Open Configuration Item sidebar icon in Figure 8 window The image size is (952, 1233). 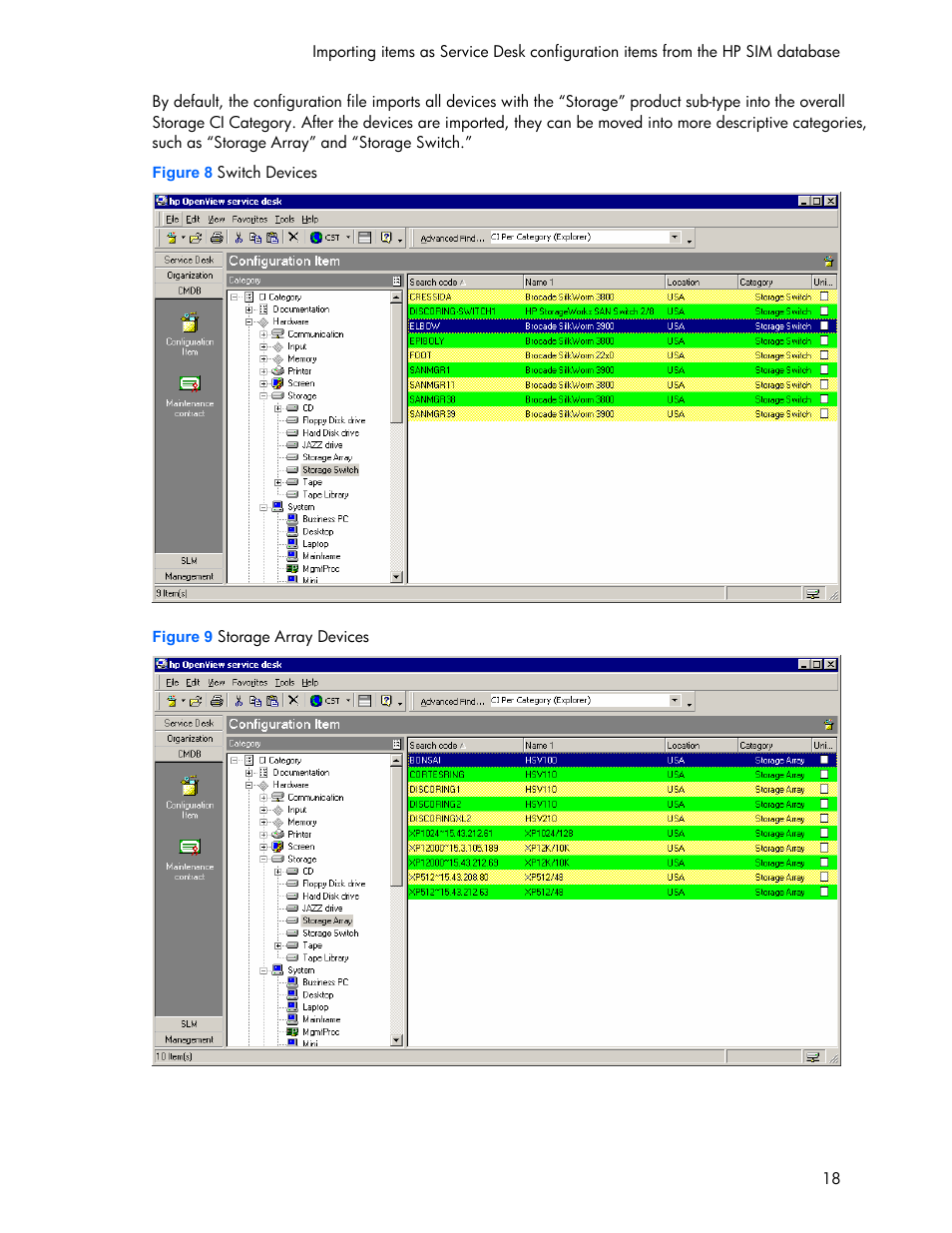click(190, 322)
